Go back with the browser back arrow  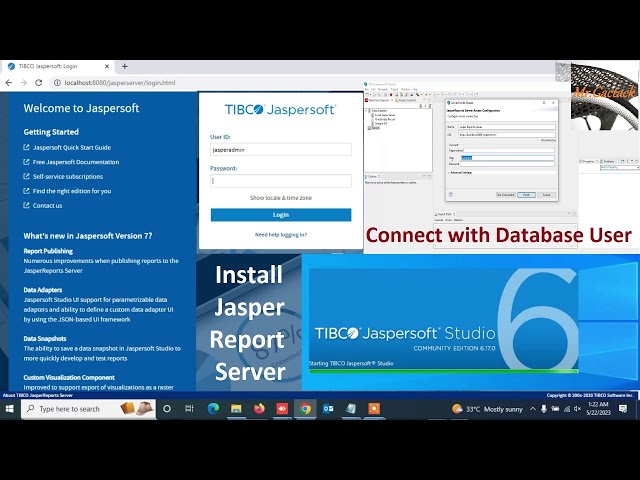(x=9, y=82)
